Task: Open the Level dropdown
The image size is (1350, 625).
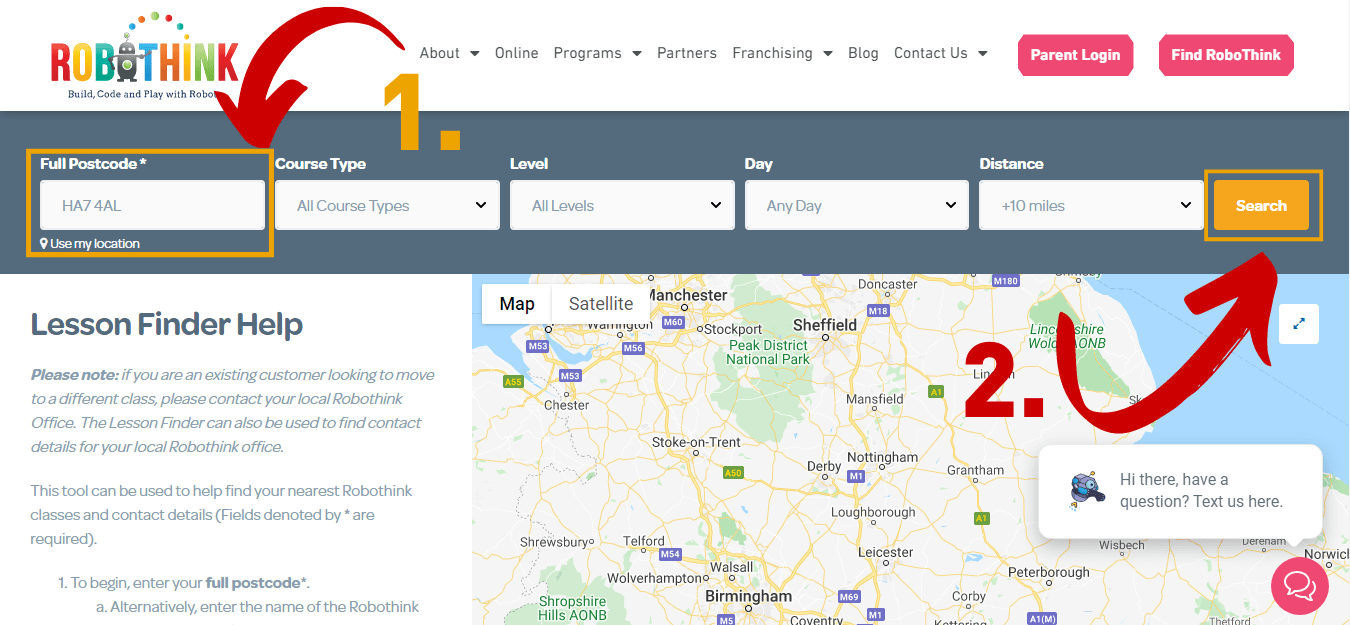Action: [622, 205]
